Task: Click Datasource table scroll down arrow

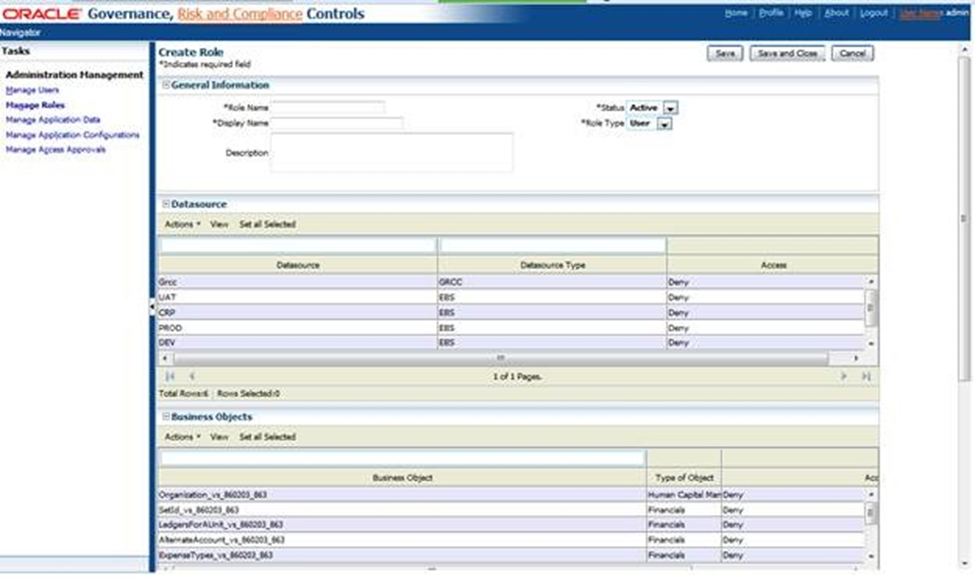Action: (871, 343)
